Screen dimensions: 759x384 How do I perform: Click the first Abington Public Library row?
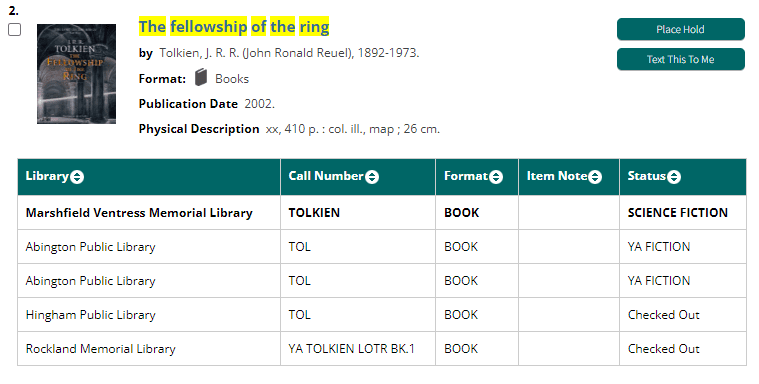(382, 246)
